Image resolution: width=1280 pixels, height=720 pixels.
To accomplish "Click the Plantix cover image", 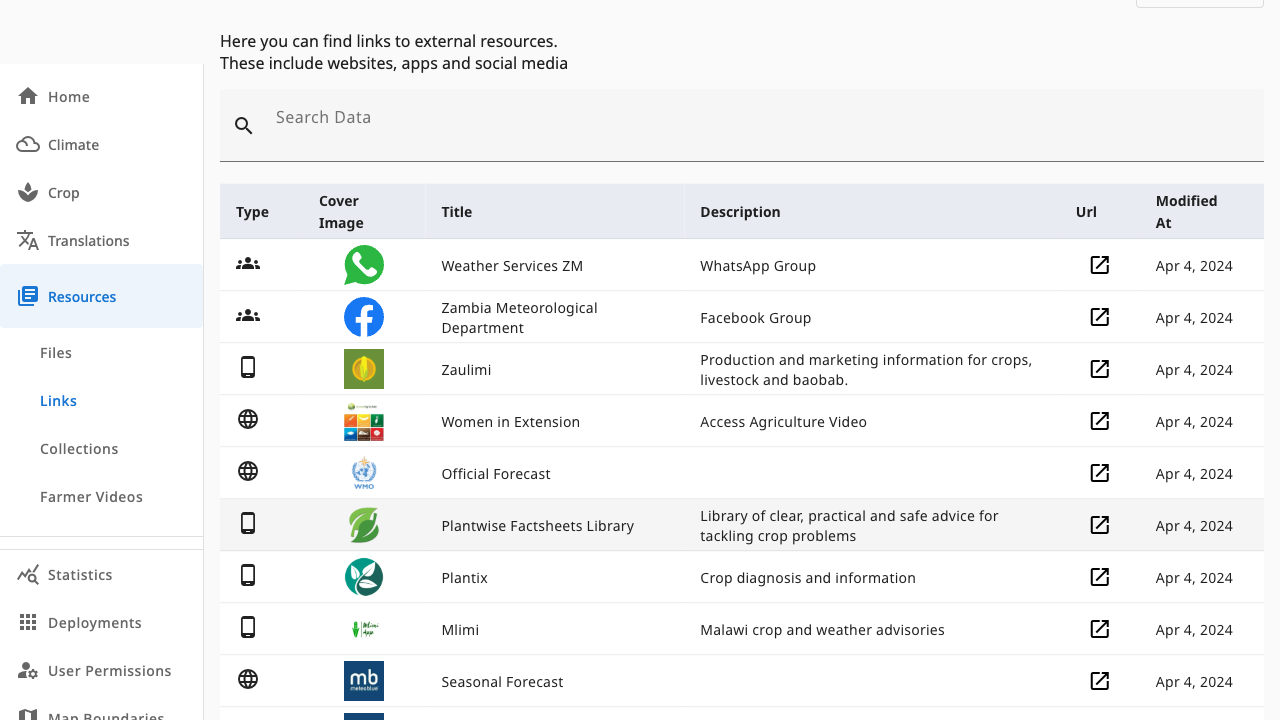I will (364, 577).
